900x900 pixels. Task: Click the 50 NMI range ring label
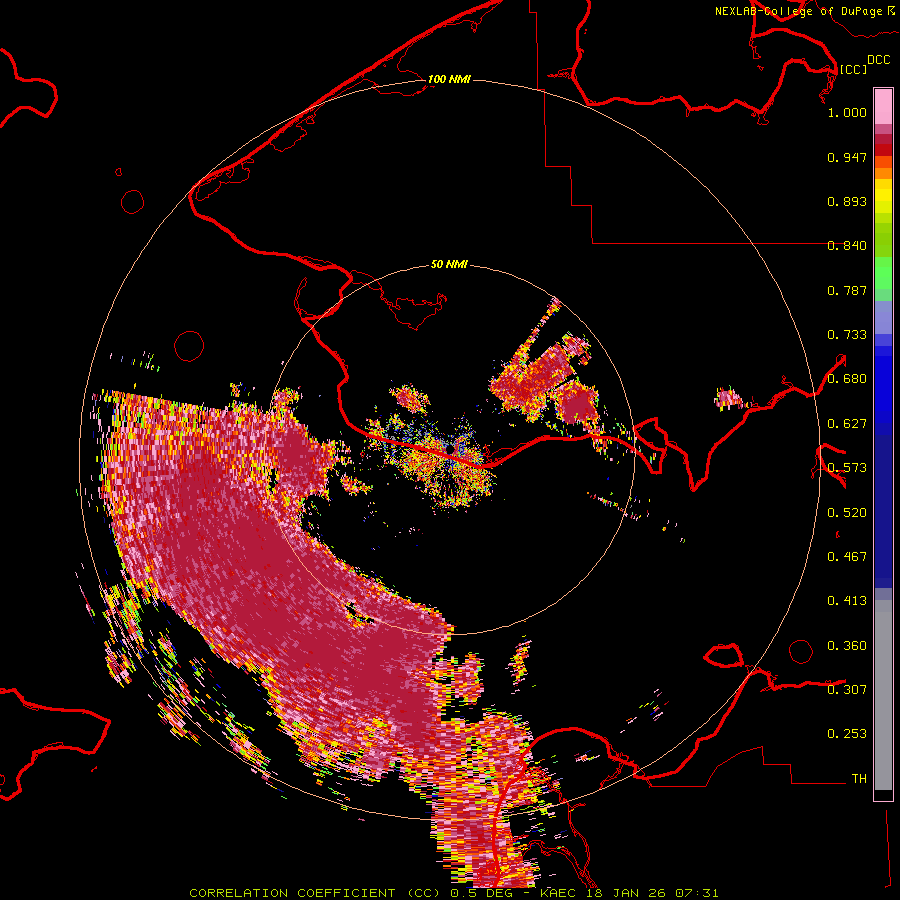point(449,265)
